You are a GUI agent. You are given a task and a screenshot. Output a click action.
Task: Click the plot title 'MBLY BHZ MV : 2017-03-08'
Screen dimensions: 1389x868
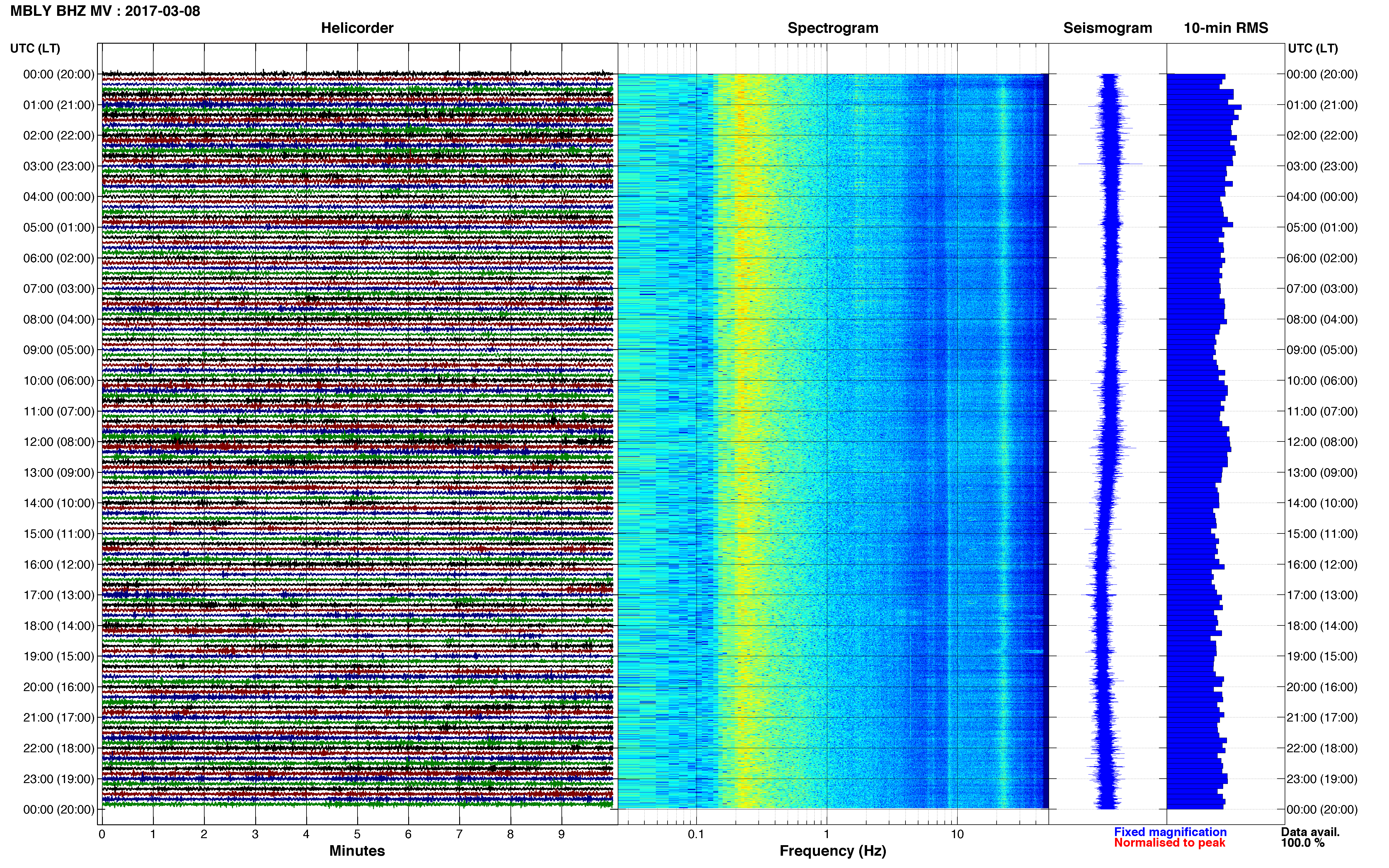point(105,11)
